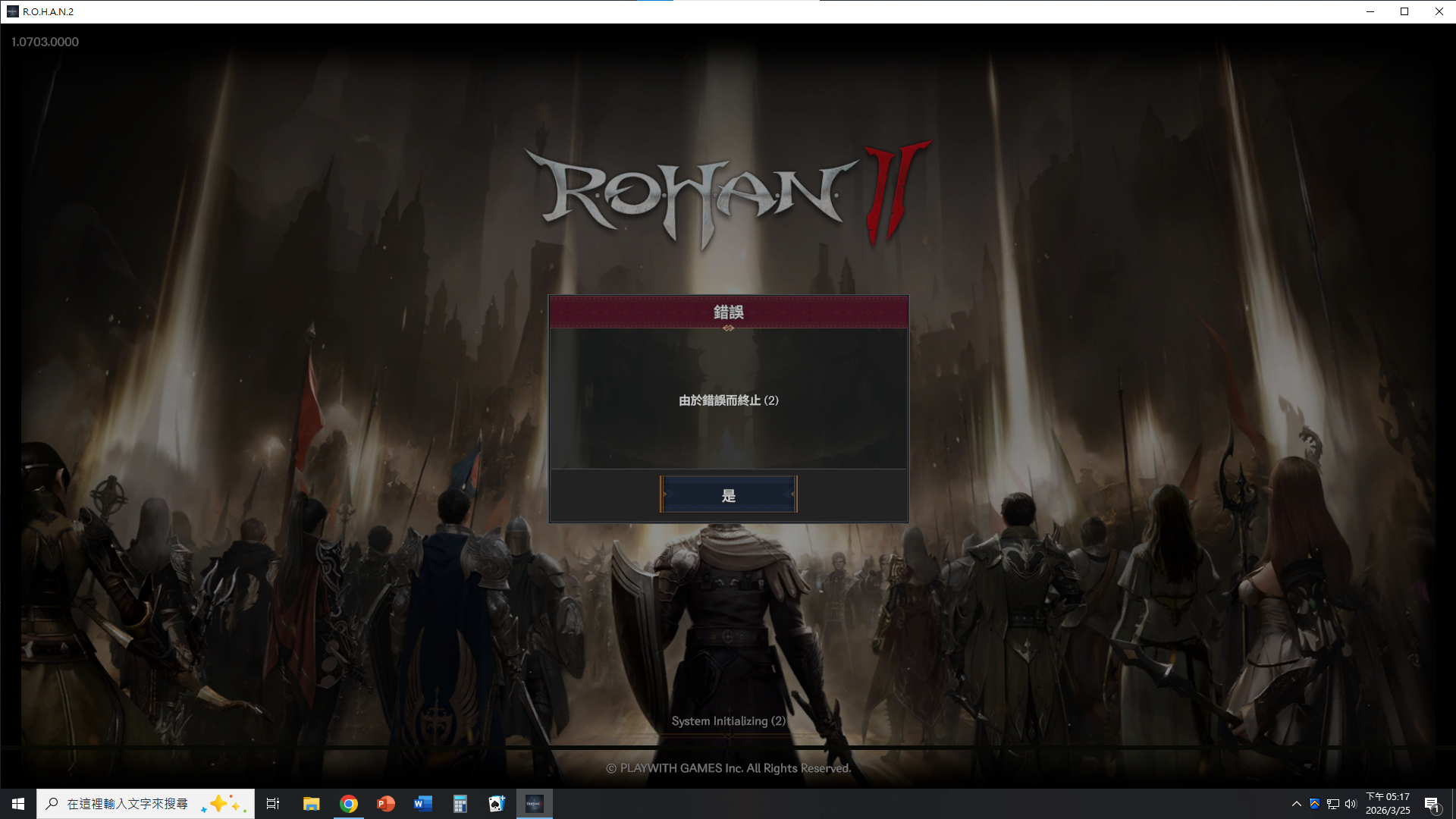Launch Word from the taskbar
The height and width of the screenshot is (819, 1456).
tap(423, 804)
